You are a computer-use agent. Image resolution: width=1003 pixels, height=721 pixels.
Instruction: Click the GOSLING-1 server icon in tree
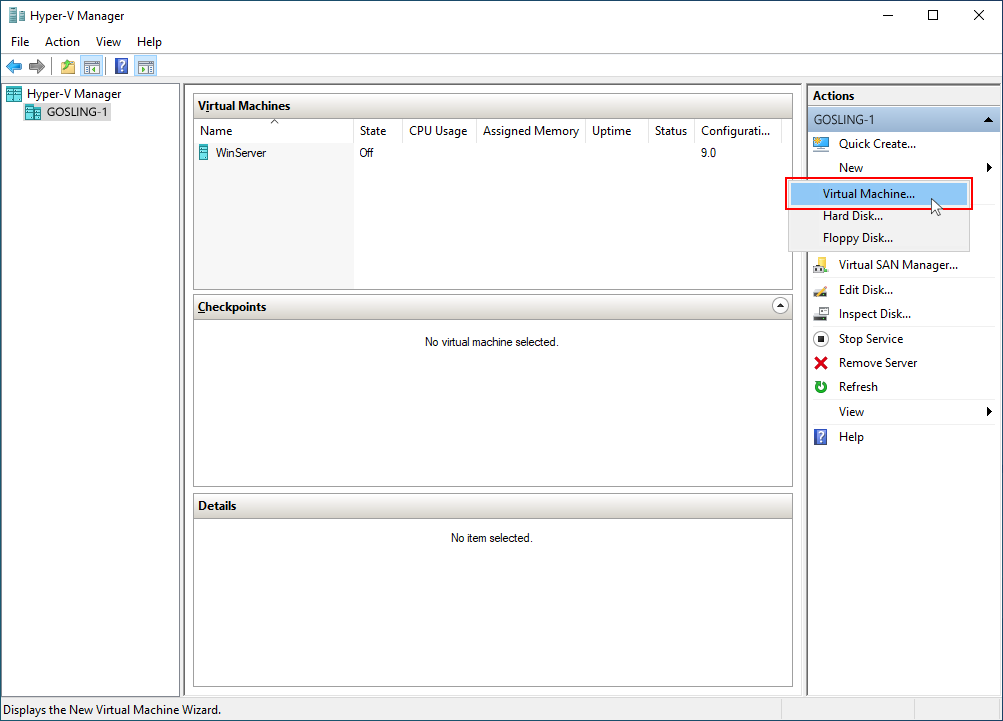33,112
